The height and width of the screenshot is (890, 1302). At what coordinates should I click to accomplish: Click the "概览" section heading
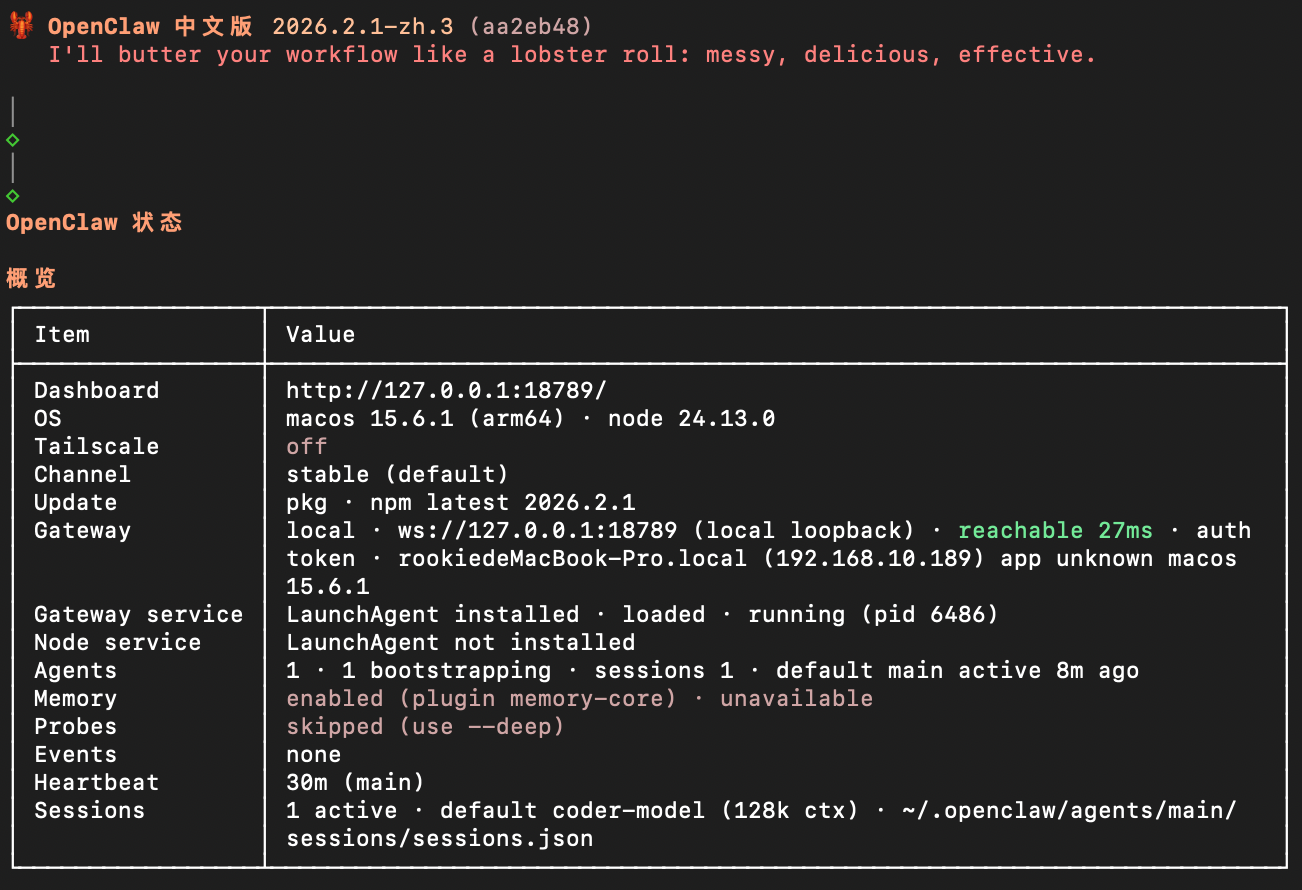pyautogui.click(x=31, y=279)
